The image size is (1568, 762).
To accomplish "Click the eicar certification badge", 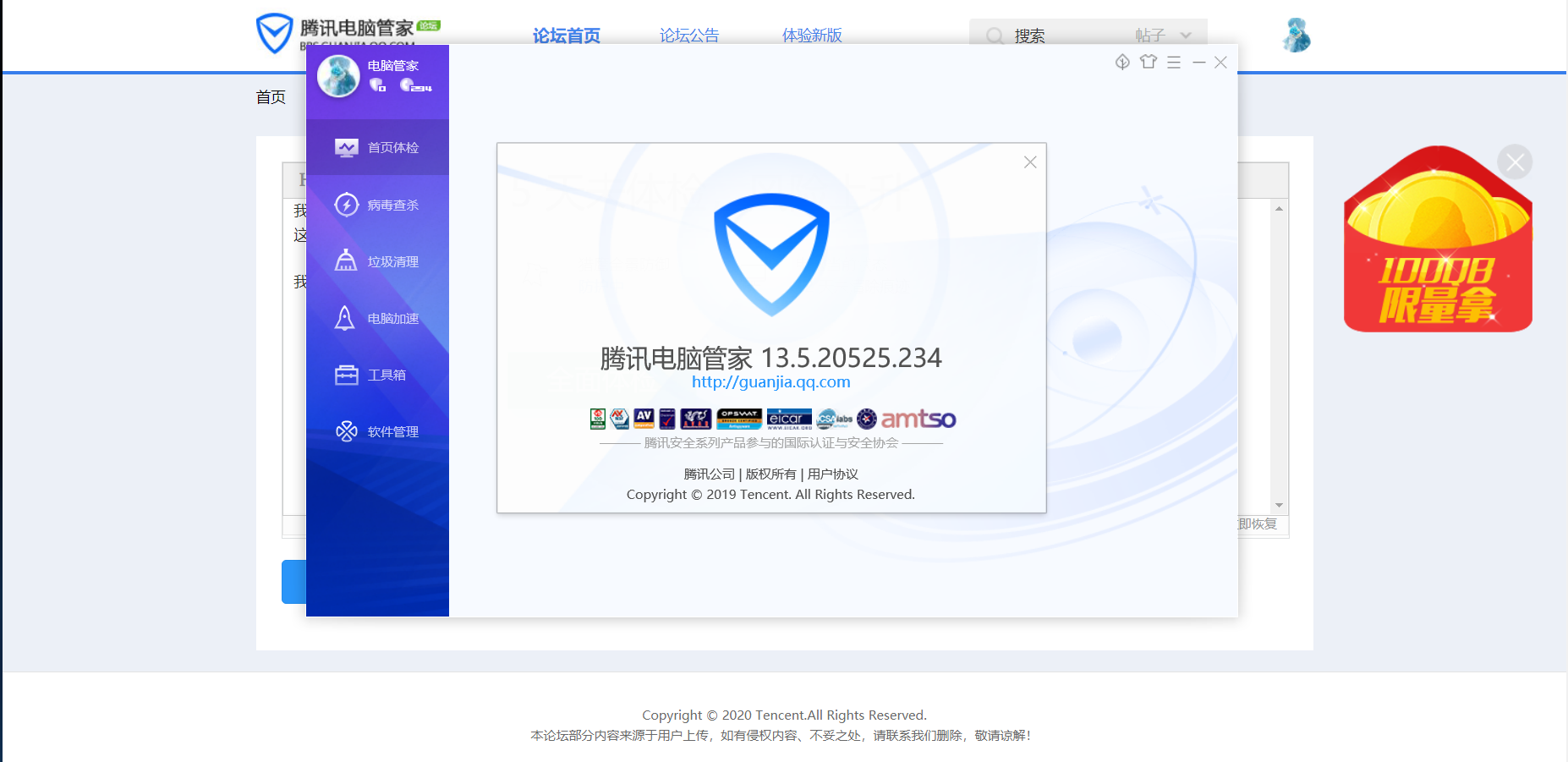I will coord(789,419).
